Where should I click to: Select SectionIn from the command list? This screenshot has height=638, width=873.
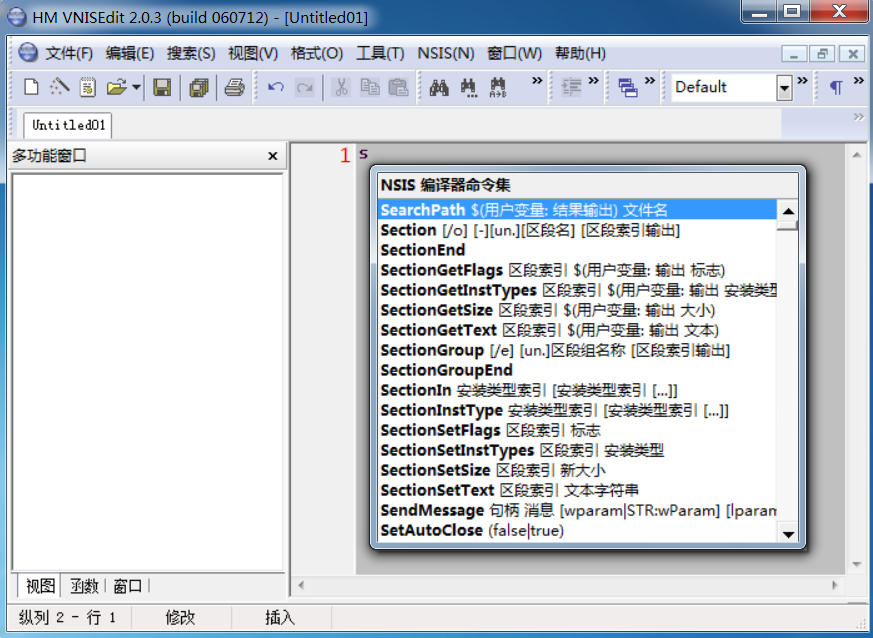577,390
